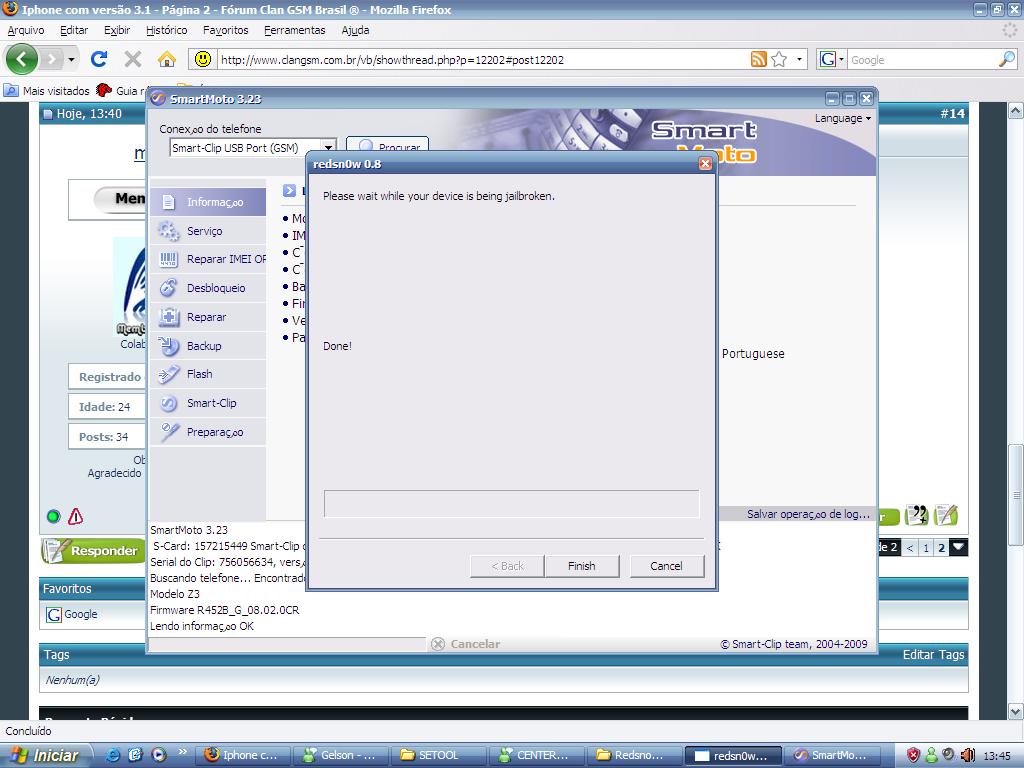Open the Backup icon in SmartMoto

(168, 345)
